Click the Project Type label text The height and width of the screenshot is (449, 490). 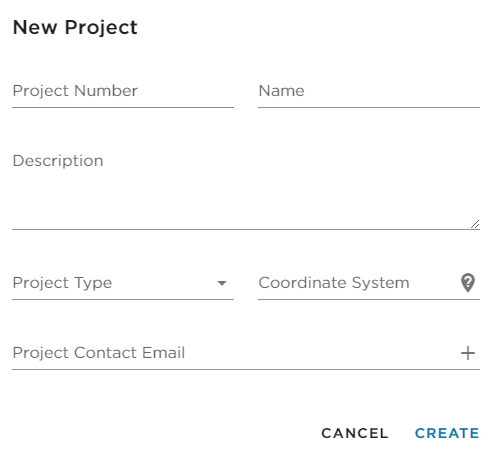point(62,283)
